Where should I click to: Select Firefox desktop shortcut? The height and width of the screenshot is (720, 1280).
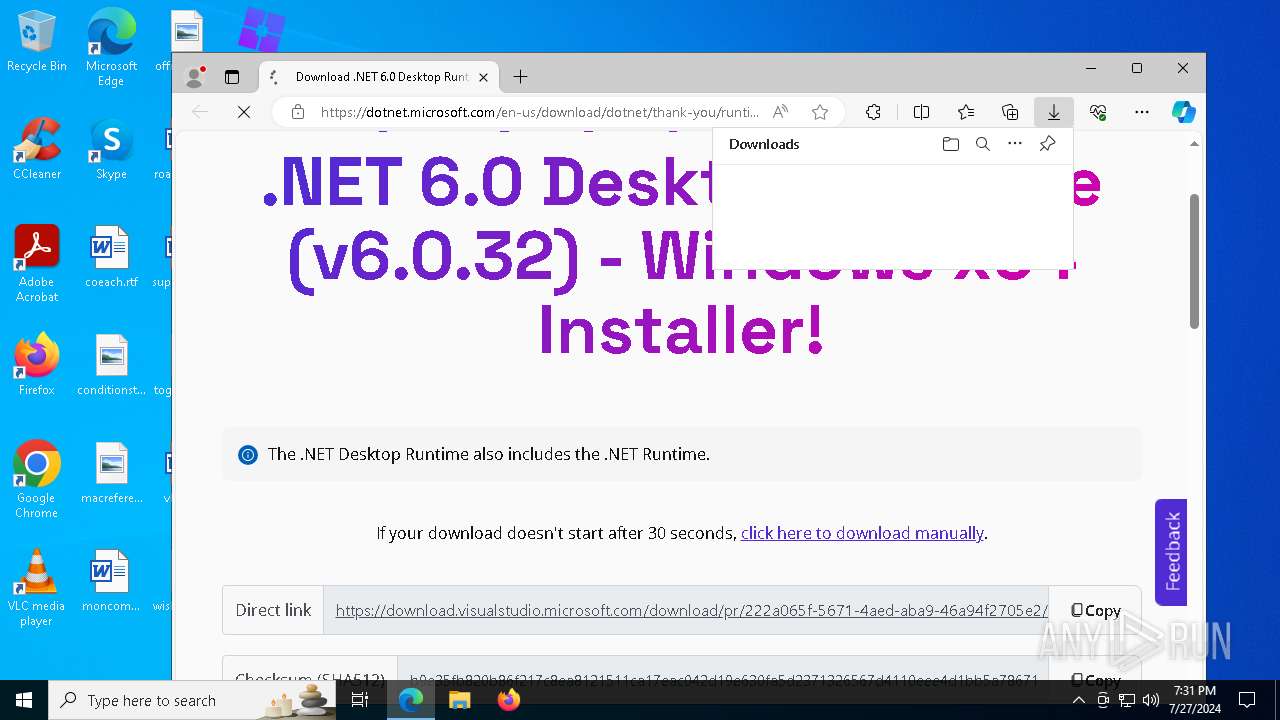point(37,366)
